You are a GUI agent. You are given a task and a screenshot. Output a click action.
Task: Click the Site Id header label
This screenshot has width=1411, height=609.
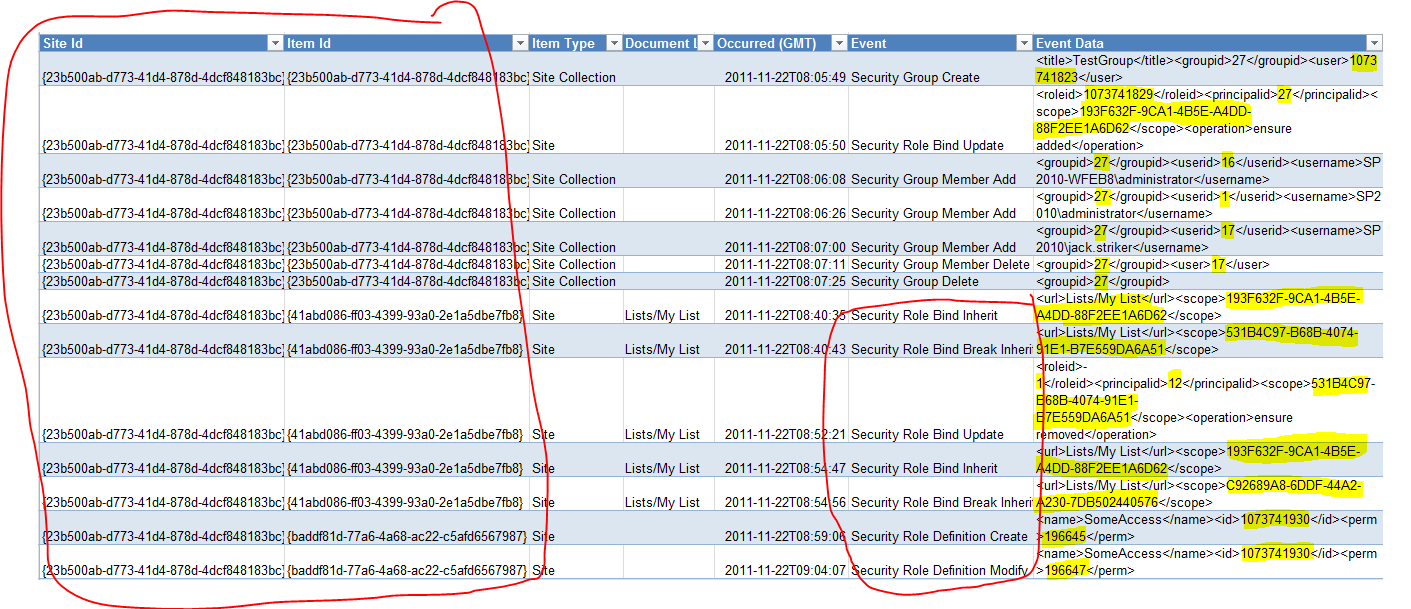click(x=63, y=44)
